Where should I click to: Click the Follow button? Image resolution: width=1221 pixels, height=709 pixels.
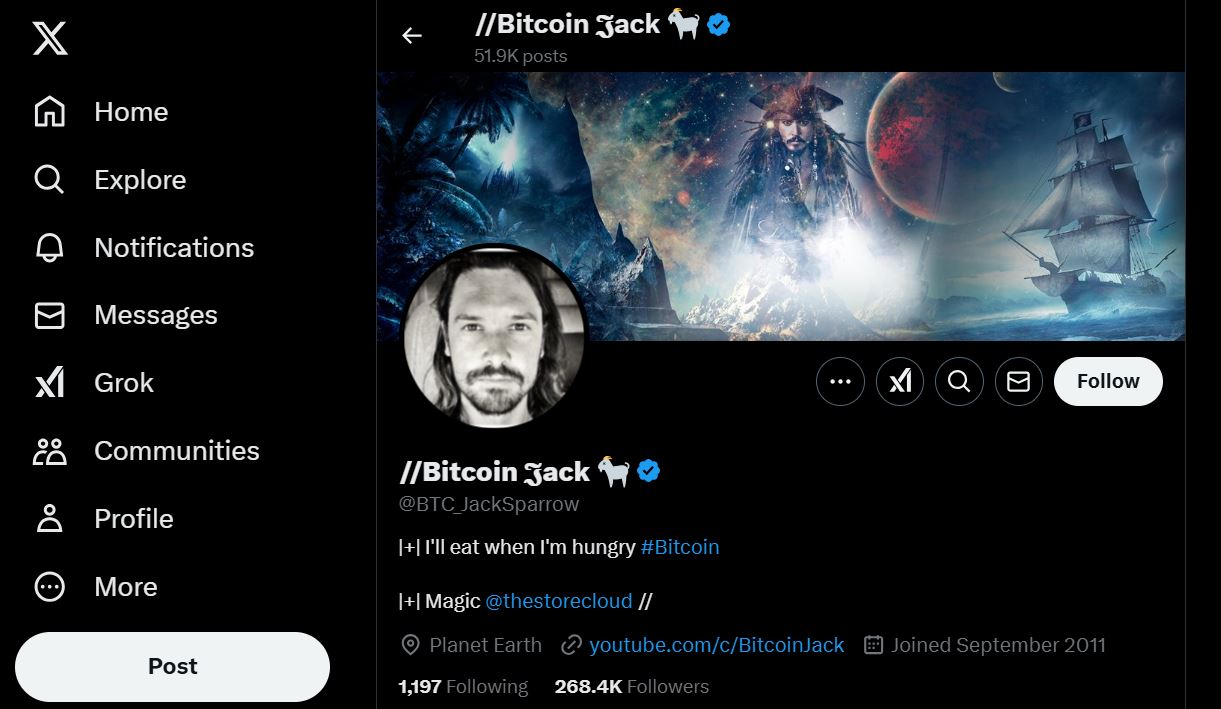tap(1107, 381)
